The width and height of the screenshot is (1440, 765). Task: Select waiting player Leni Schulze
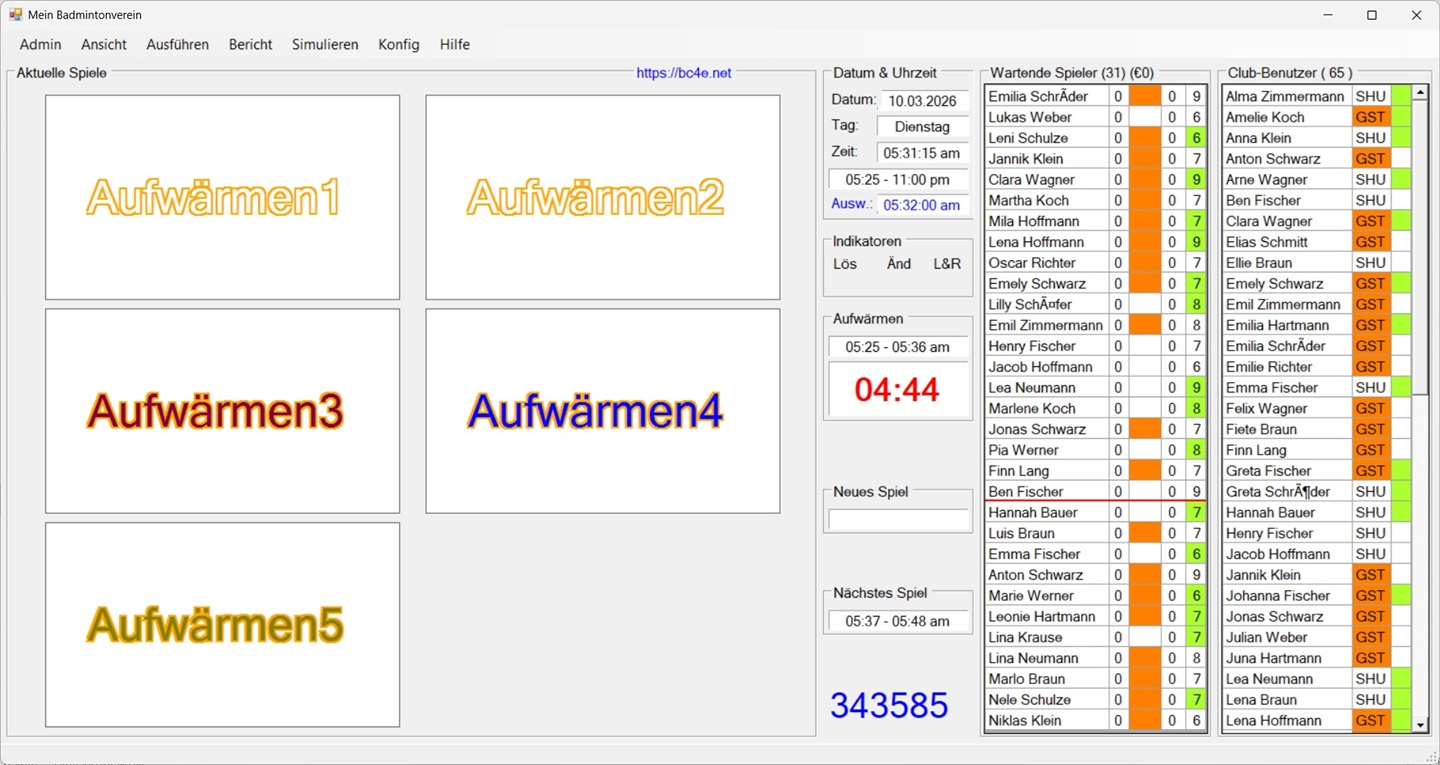[x=1047, y=138]
